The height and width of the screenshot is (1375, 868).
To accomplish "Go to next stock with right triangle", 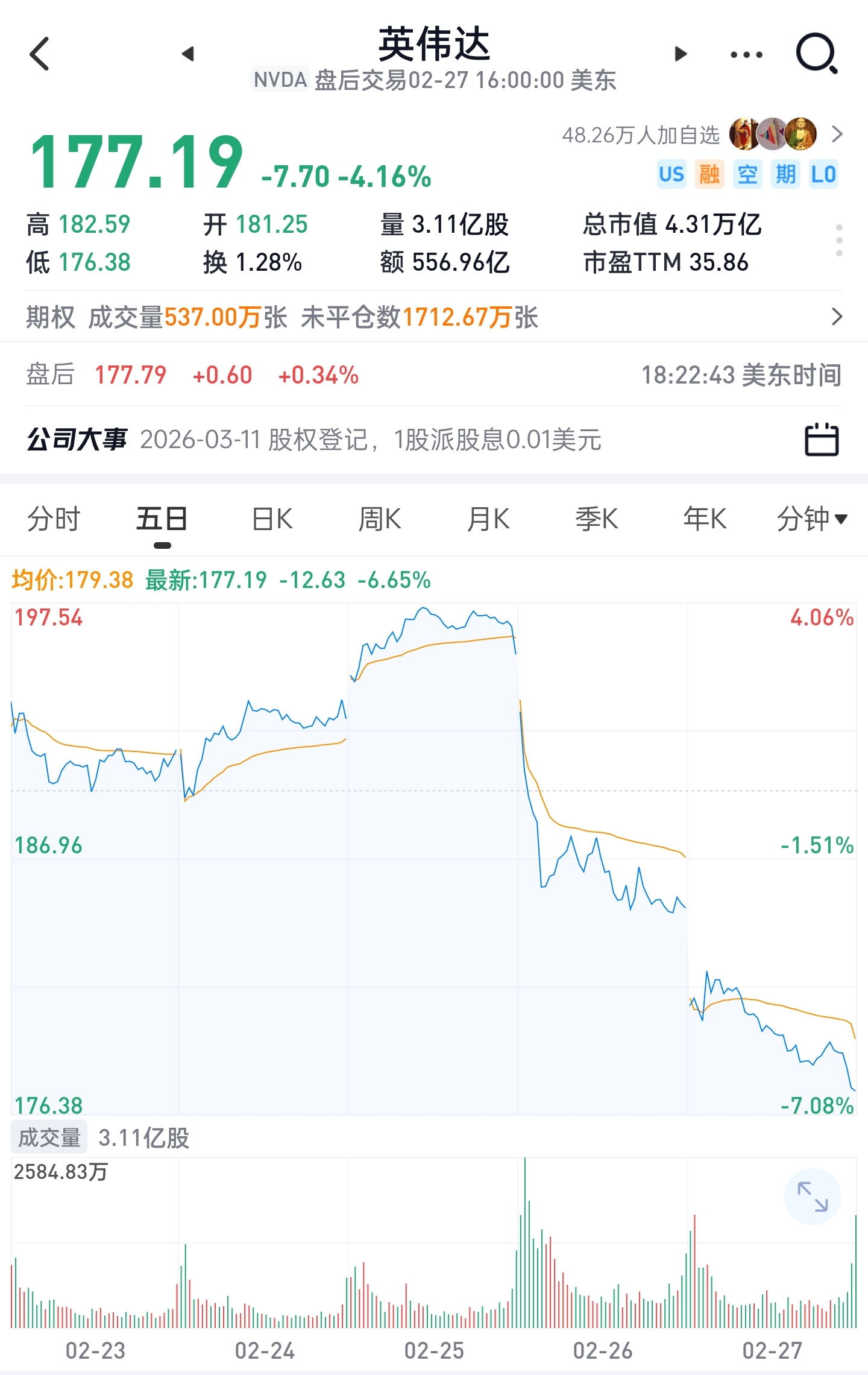I will (681, 54).
